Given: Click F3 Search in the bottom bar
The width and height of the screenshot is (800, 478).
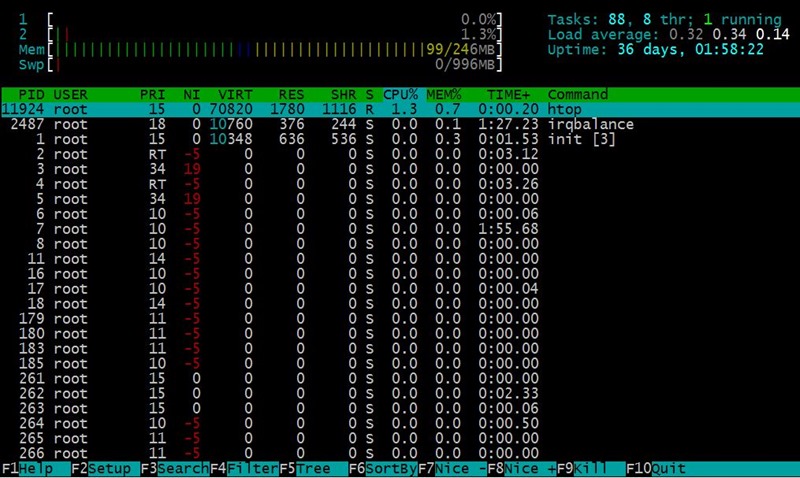Looking at the screenshot, I should tap(174, 469).
